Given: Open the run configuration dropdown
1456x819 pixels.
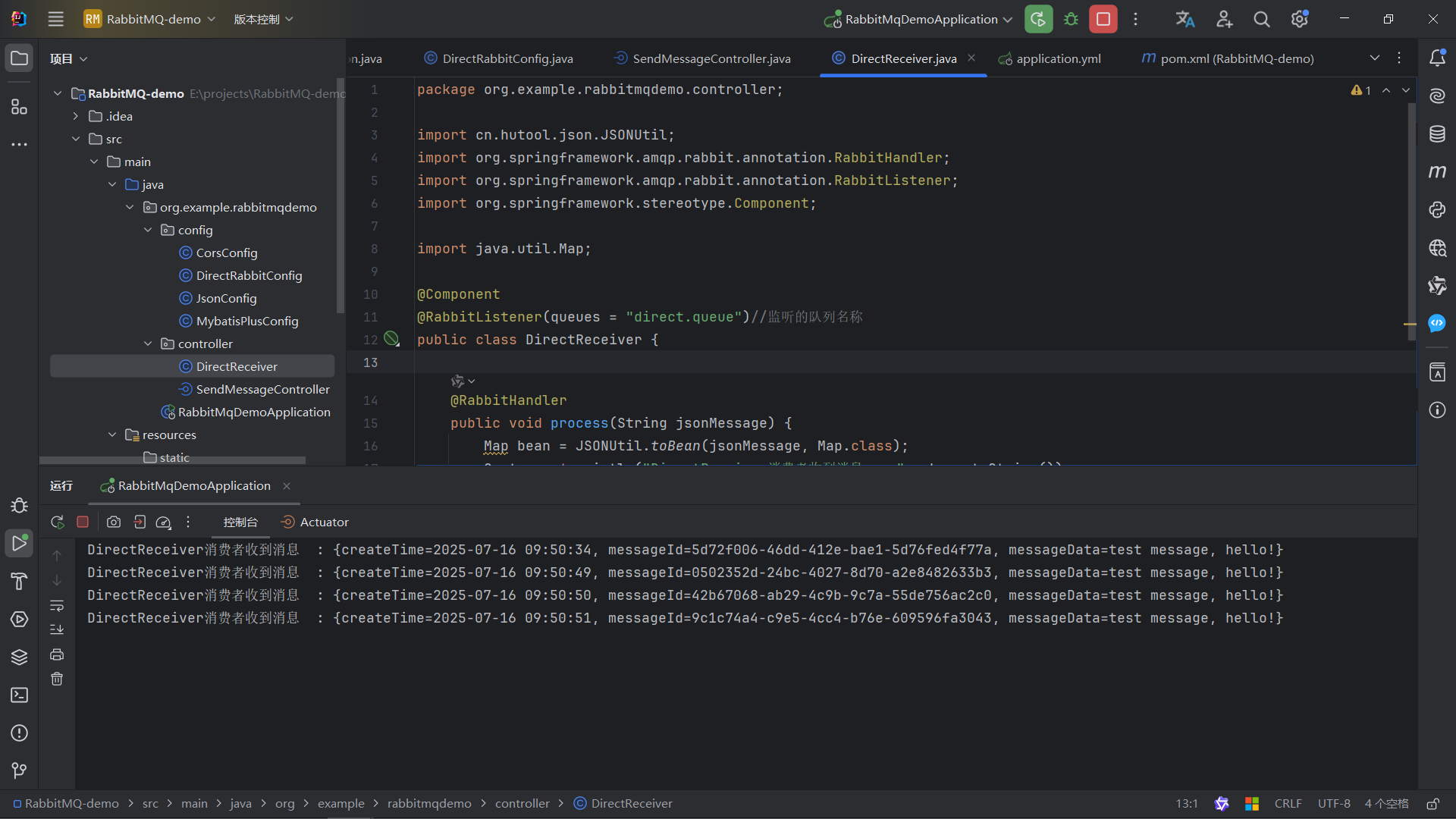Looking at the screenshot, I should pyautogui.click(x=921, y=19).
